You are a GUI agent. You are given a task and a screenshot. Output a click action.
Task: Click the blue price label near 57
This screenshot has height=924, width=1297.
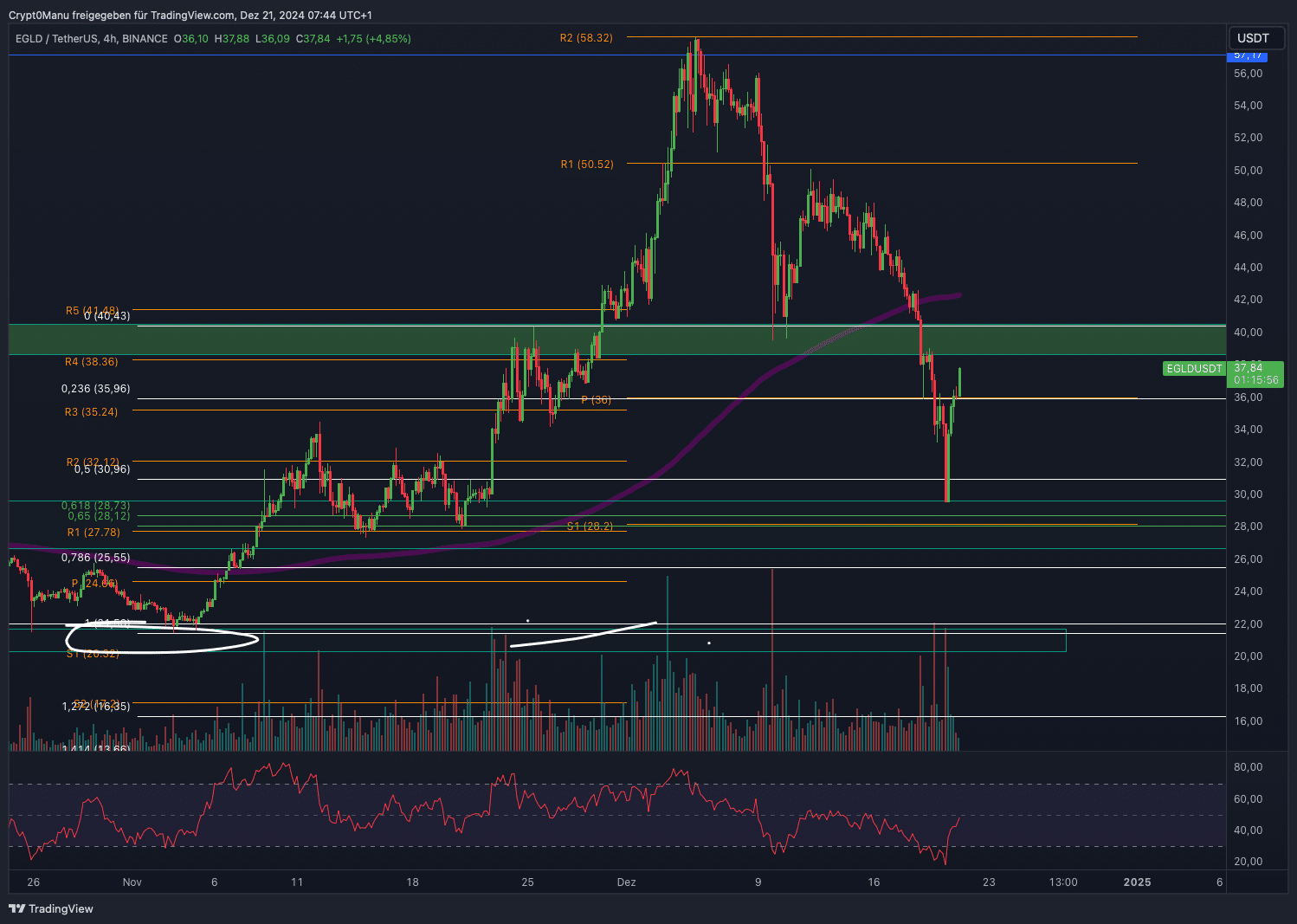pos(1248,55)
